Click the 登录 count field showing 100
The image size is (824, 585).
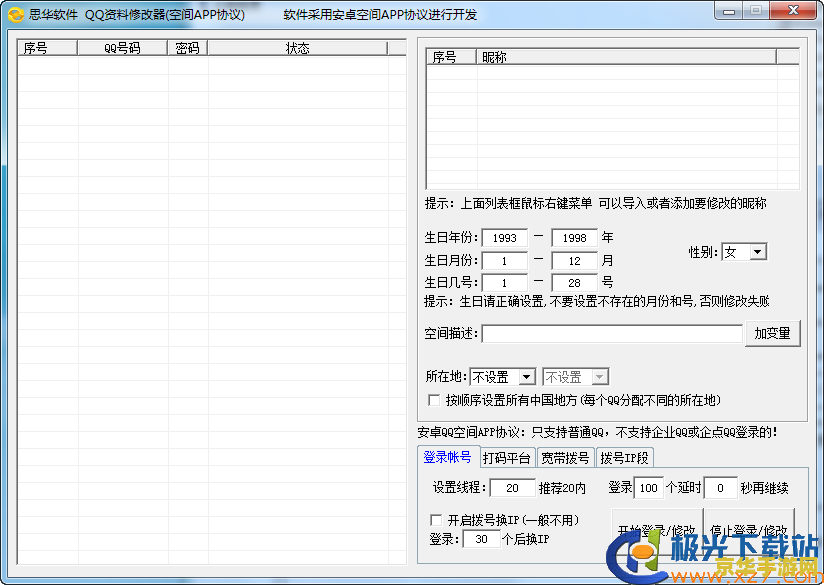[x=648, y=488]
